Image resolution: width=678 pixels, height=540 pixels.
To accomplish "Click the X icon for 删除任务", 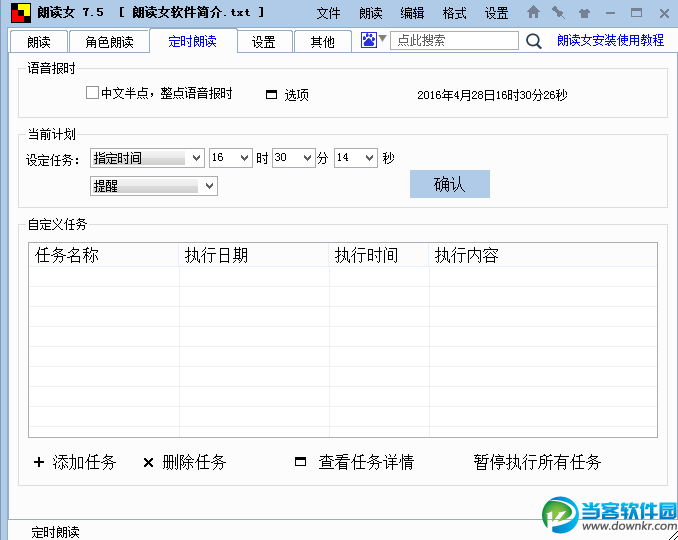I will tap(148, 463).
